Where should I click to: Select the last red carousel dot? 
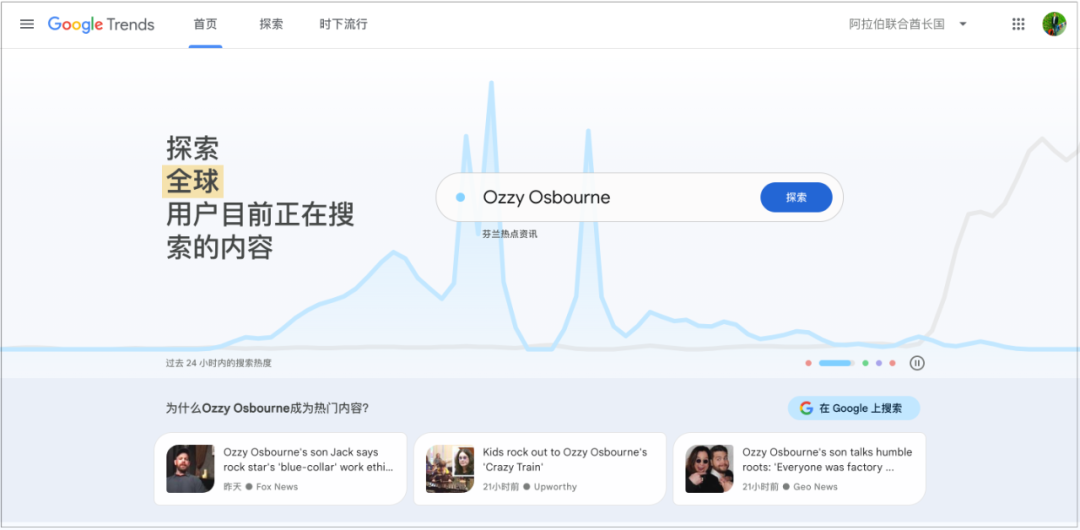point(892,363)
